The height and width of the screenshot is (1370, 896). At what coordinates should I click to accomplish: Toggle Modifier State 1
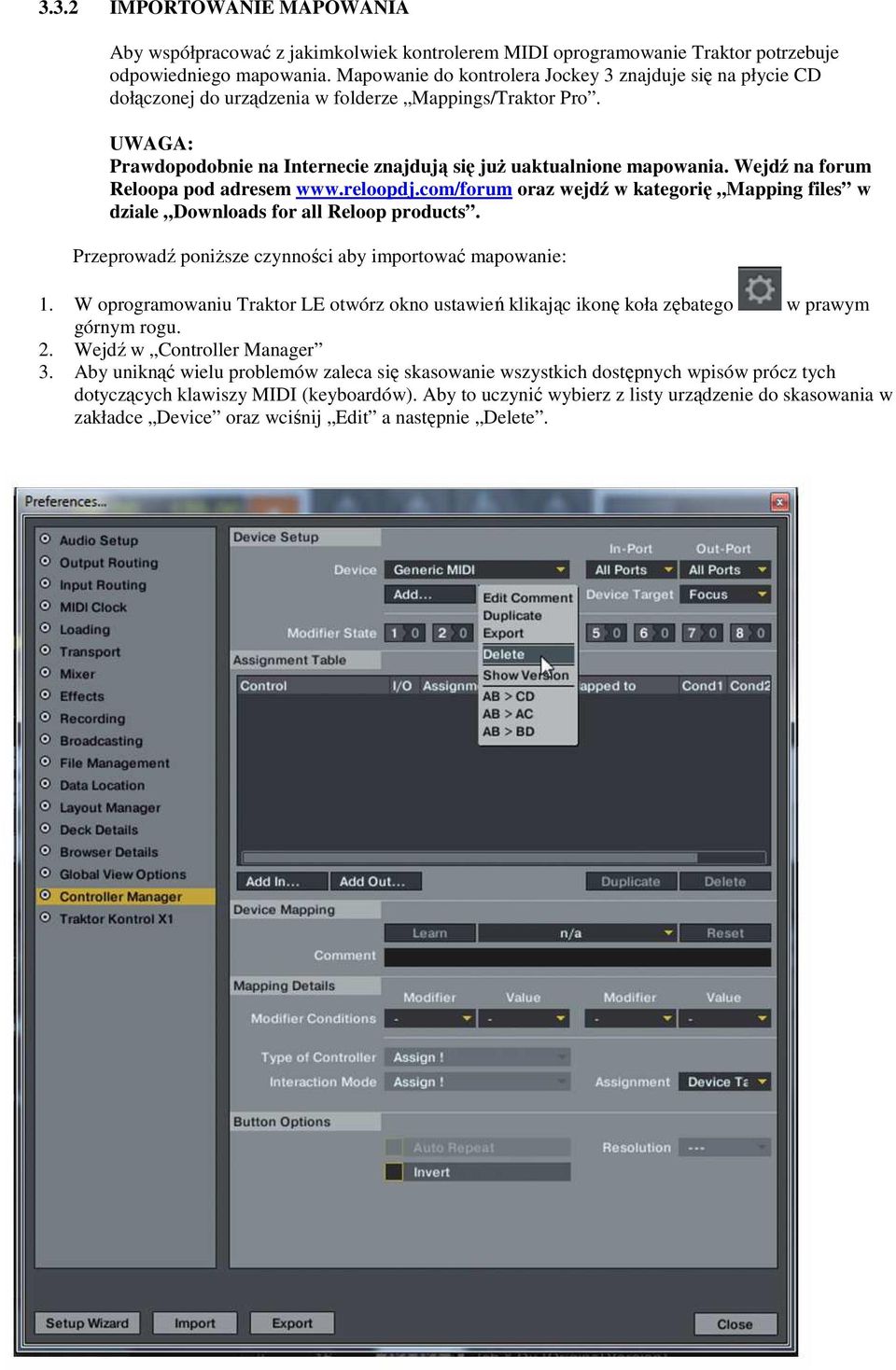405,633
